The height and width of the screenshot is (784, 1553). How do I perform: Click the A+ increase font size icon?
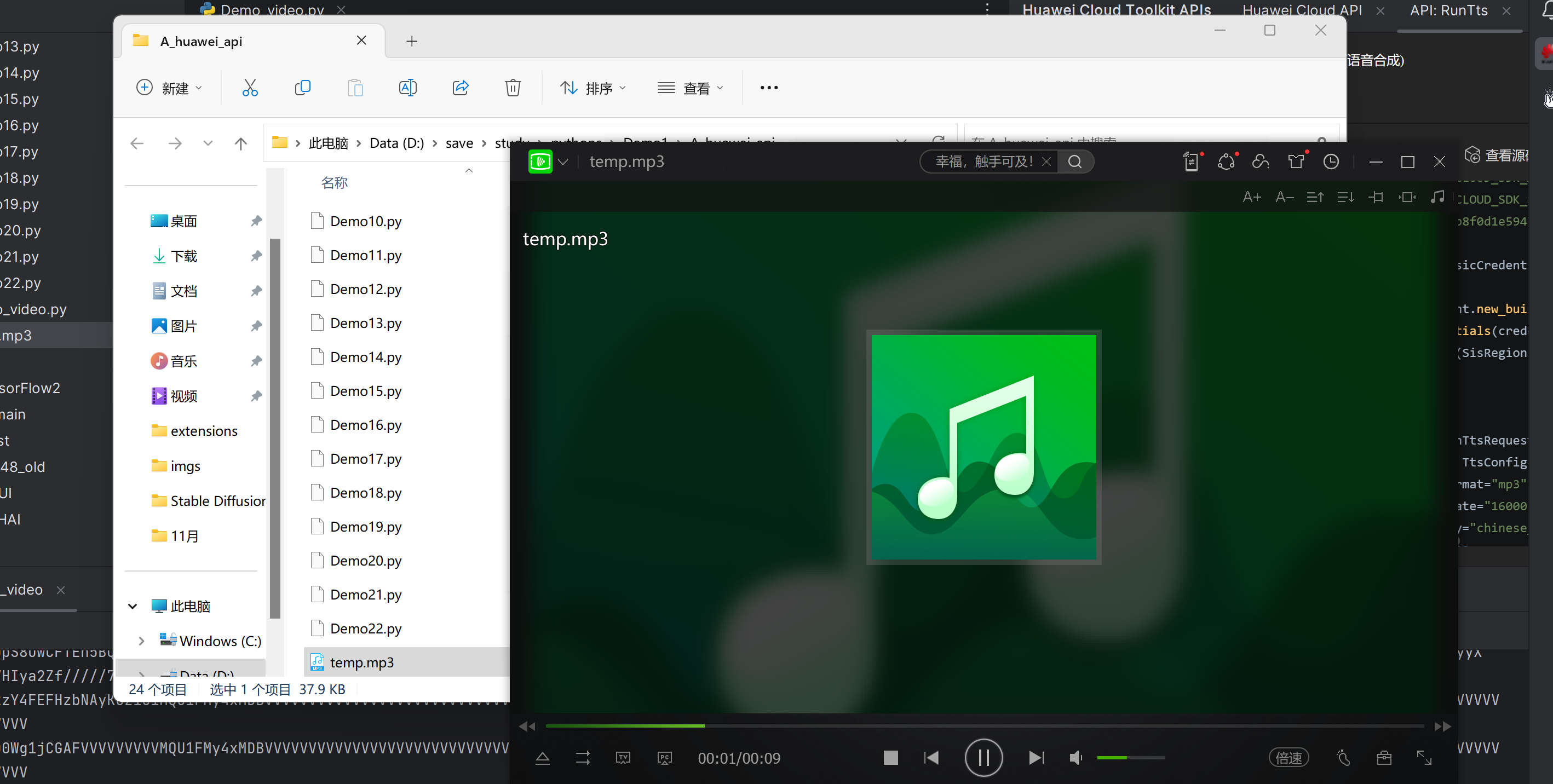[1252, 197]
